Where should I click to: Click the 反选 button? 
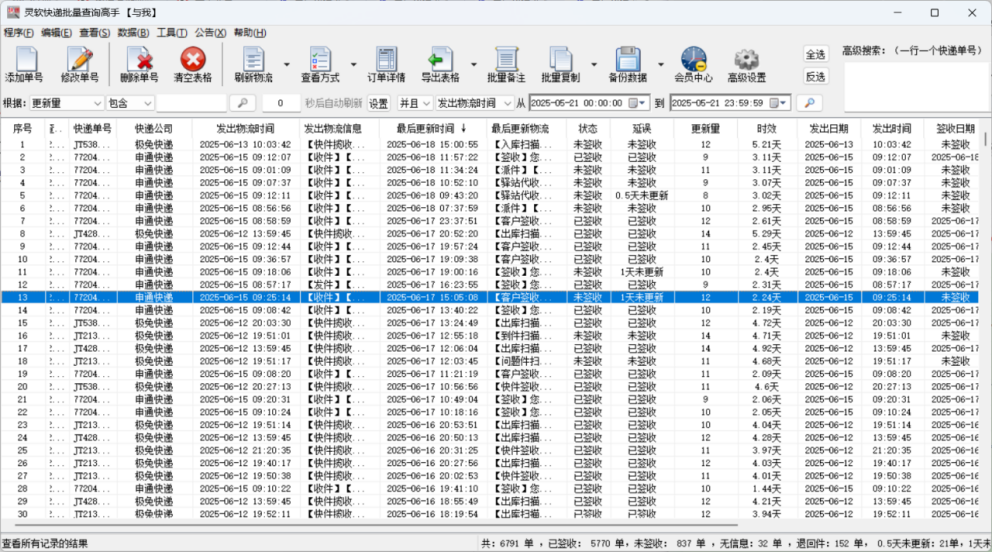point(815,77)
